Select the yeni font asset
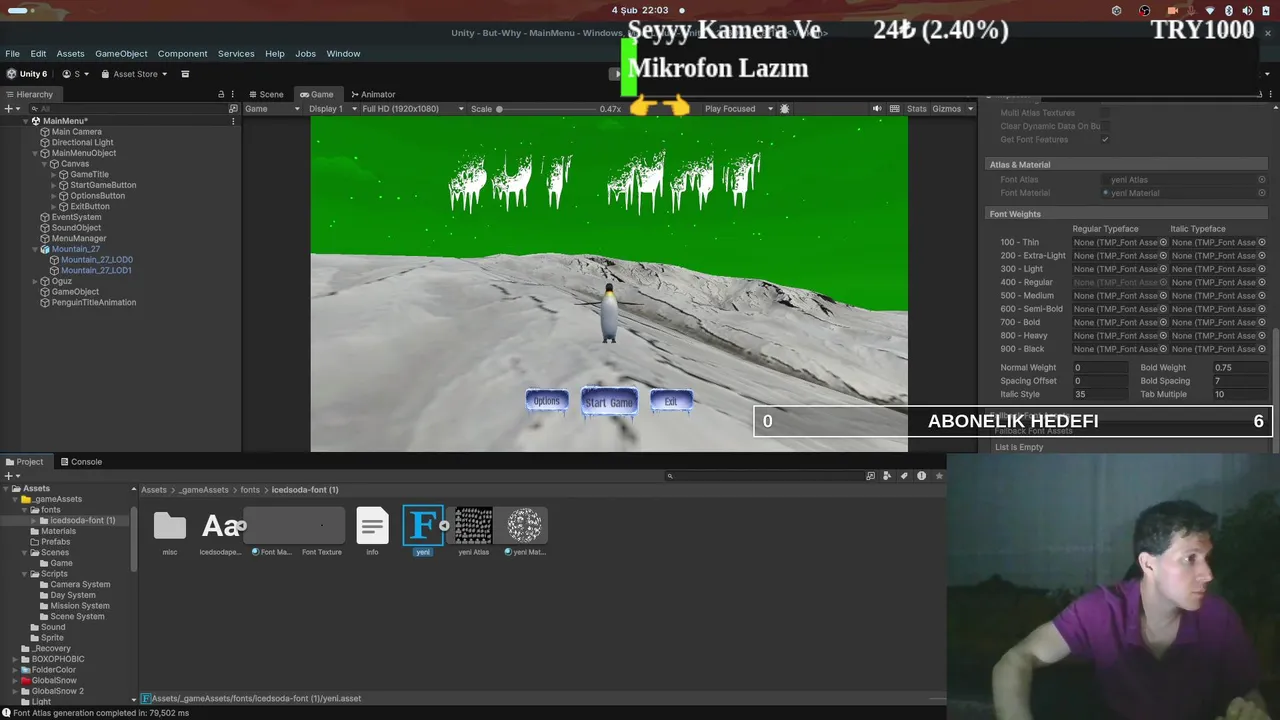This screenshot has height=720, width=1280. 423,531
